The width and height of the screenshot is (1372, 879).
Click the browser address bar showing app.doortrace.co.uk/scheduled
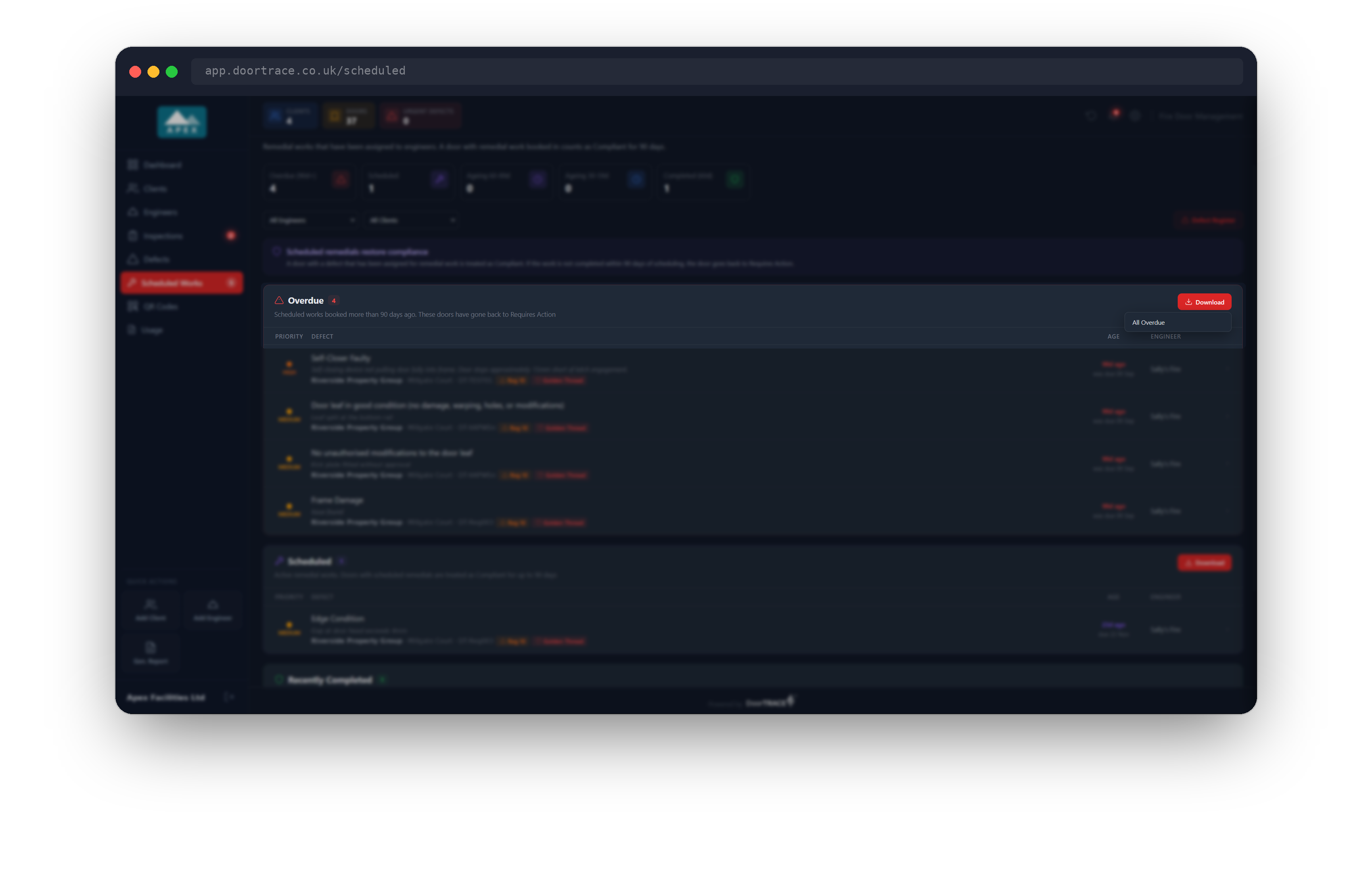(716, 71)
